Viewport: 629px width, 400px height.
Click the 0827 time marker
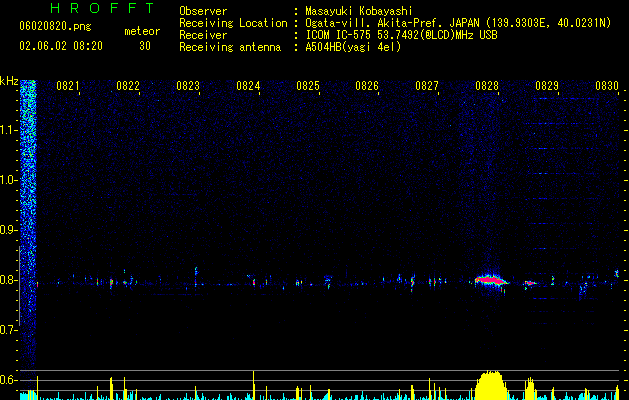click(427, 86)
